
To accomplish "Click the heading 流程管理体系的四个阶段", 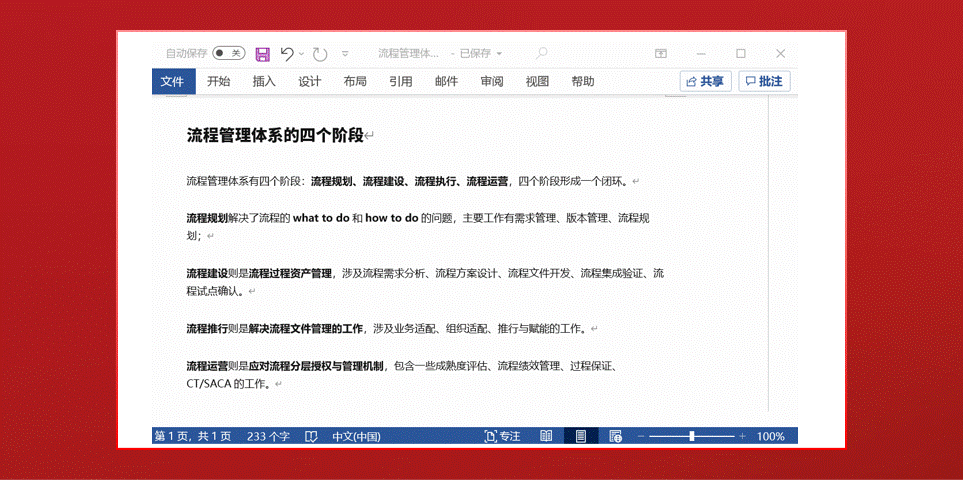I will (x=275, y=136).
